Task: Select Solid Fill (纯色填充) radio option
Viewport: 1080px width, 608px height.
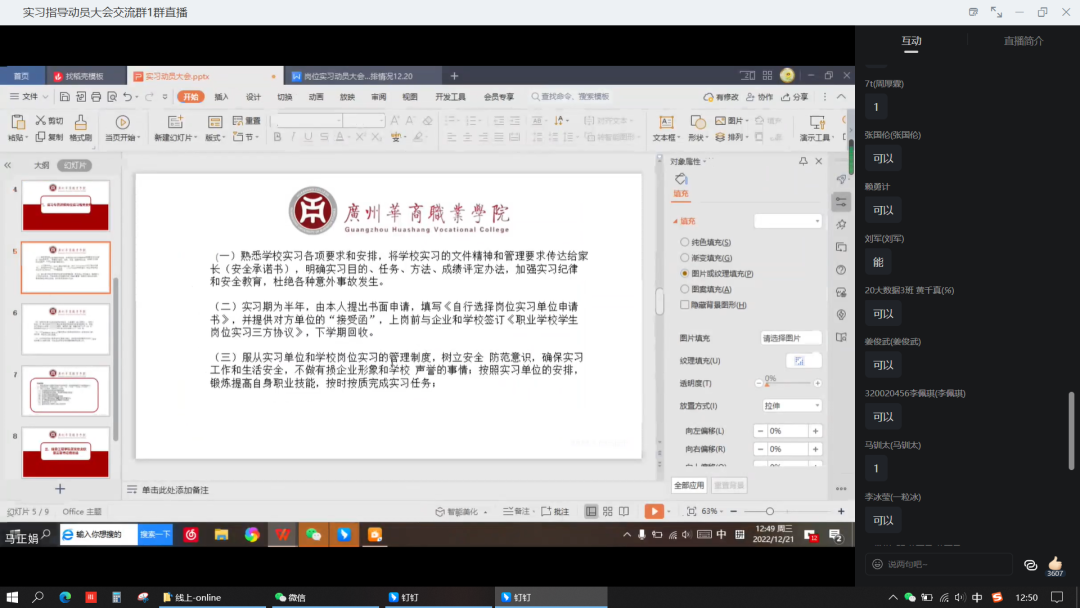Action: (685, 242)
